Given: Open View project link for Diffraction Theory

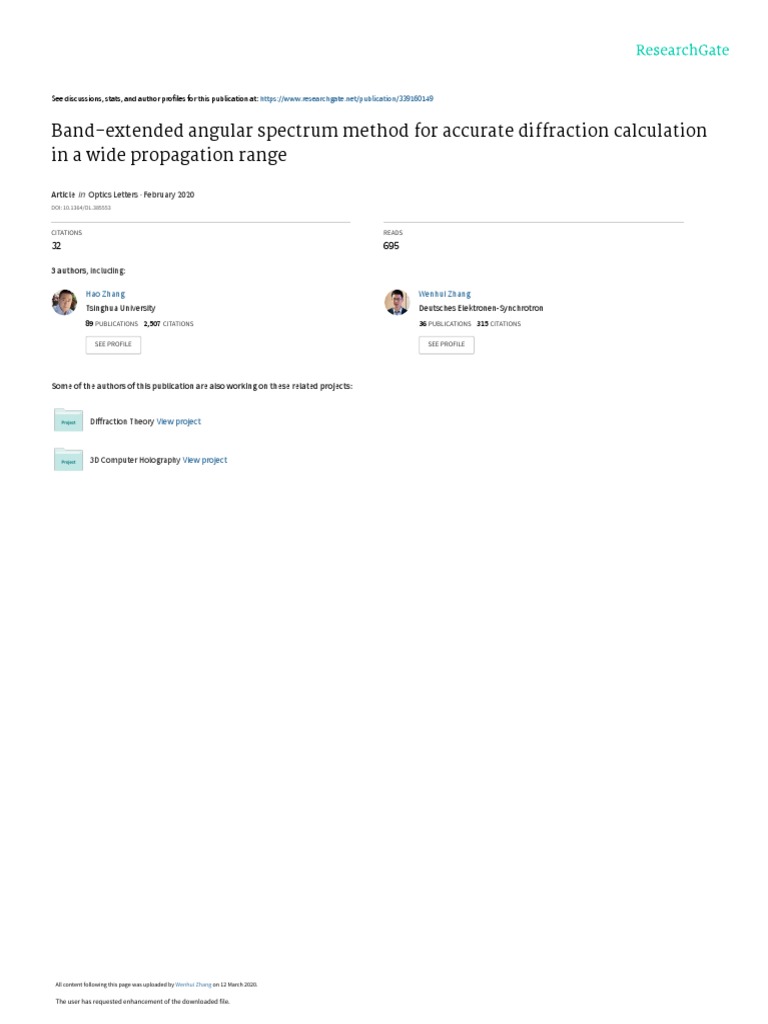Looking at the screenshot, I should (x=179, y=422).
